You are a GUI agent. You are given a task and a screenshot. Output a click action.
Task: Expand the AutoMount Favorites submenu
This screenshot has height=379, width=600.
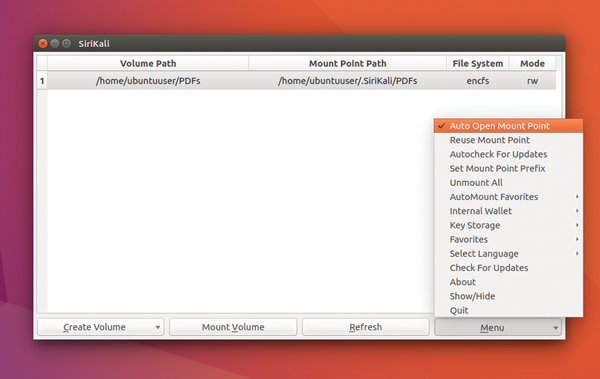click(508, 197)
